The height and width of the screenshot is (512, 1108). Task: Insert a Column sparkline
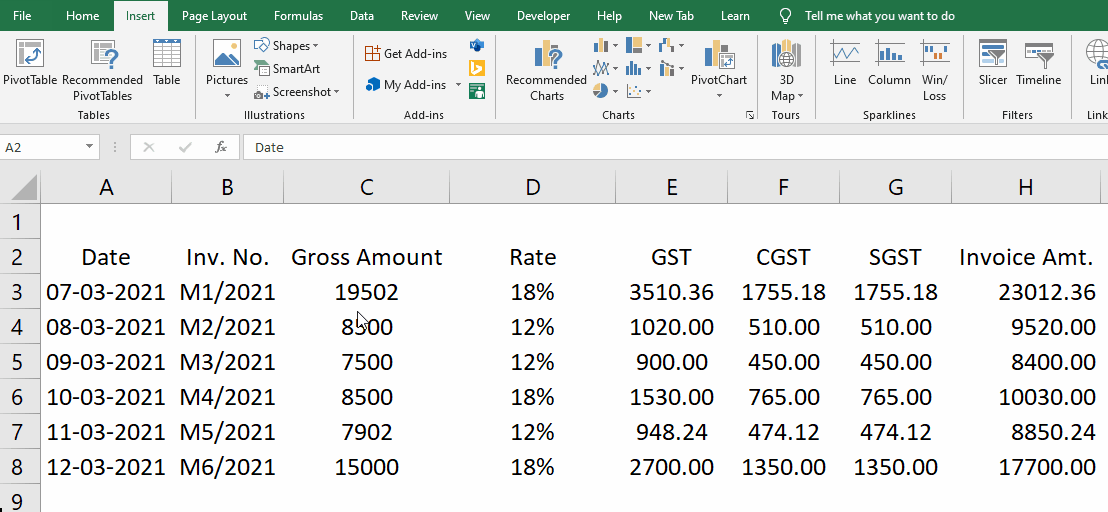coord(890,63)
